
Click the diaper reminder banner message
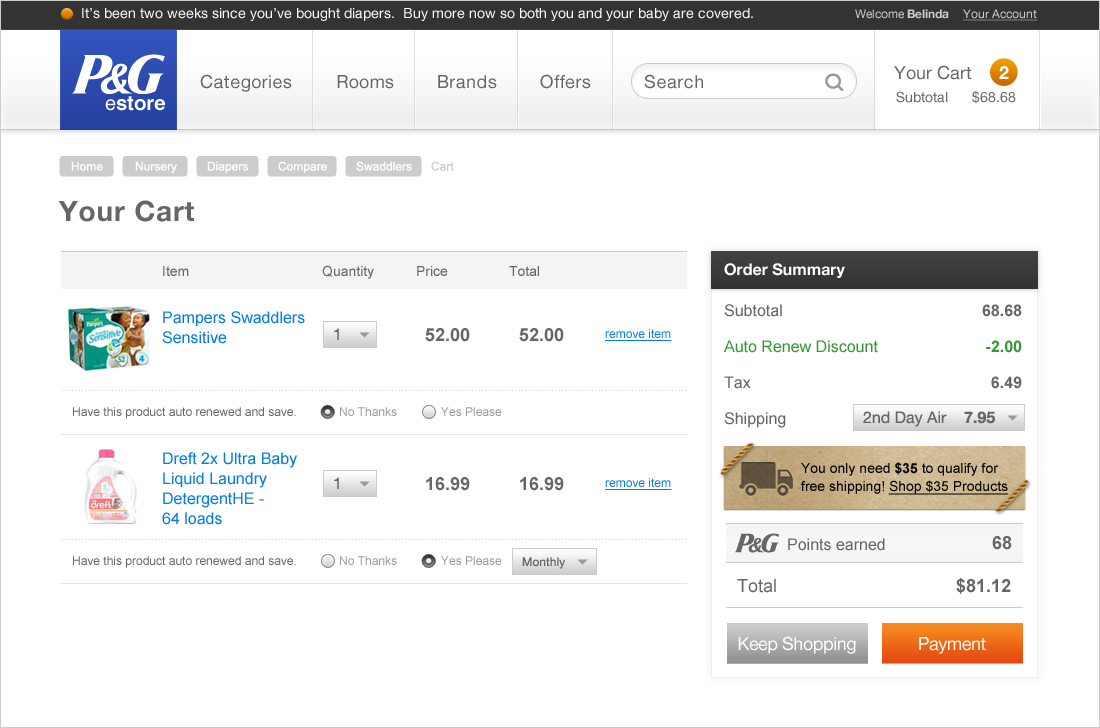click(x=417, y=14)
